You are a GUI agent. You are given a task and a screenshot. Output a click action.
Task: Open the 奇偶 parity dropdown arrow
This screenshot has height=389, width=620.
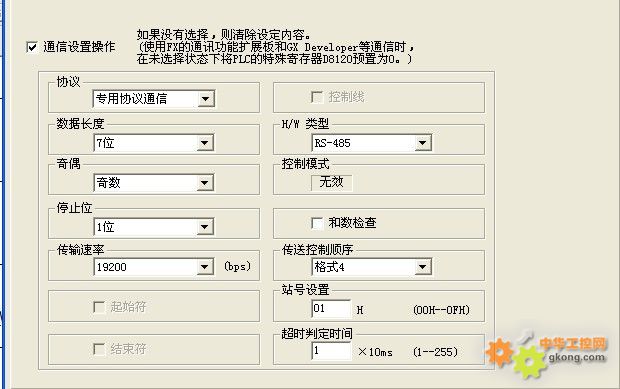[205, 183]
